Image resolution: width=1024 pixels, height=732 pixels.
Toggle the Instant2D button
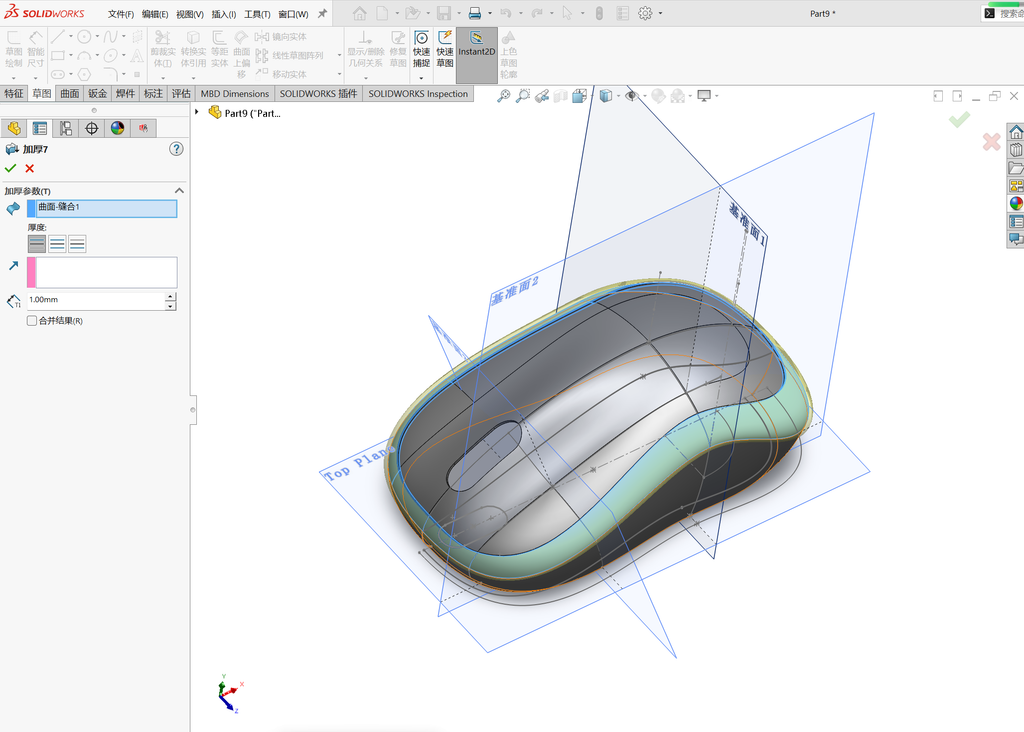click(477, 55)
